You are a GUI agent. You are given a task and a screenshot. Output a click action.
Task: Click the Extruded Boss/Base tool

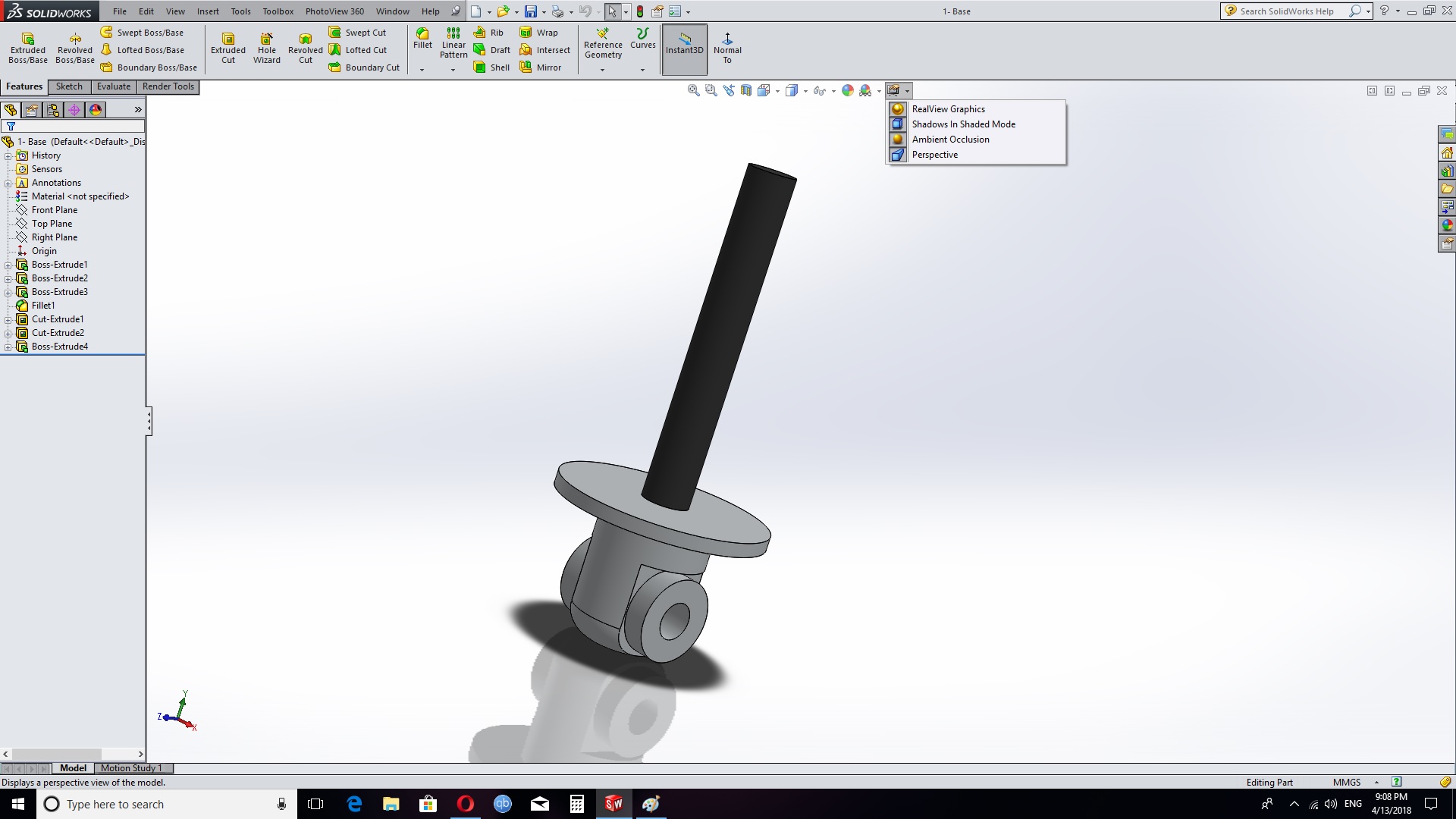[28, 48]
